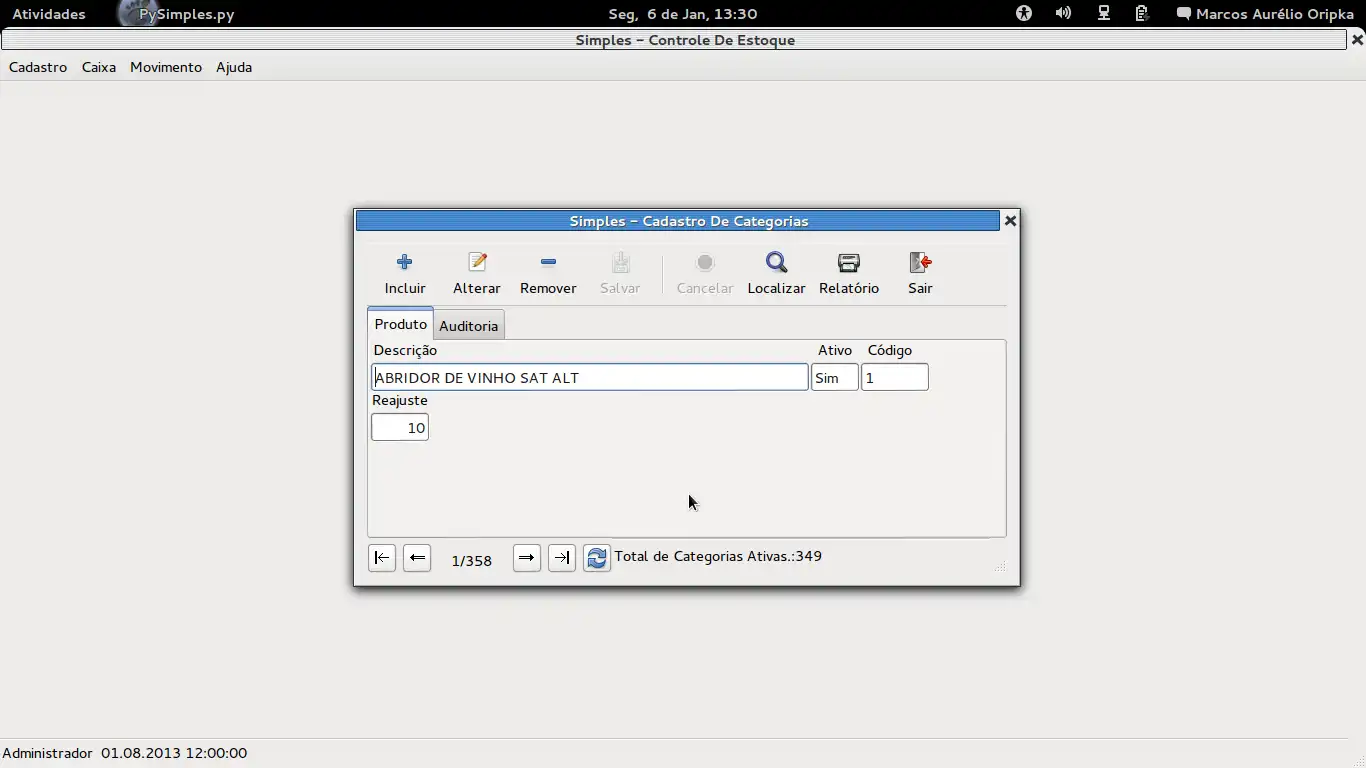Open the volume indicator
Screen dimensions: 1366x768
coord(1063,14)
